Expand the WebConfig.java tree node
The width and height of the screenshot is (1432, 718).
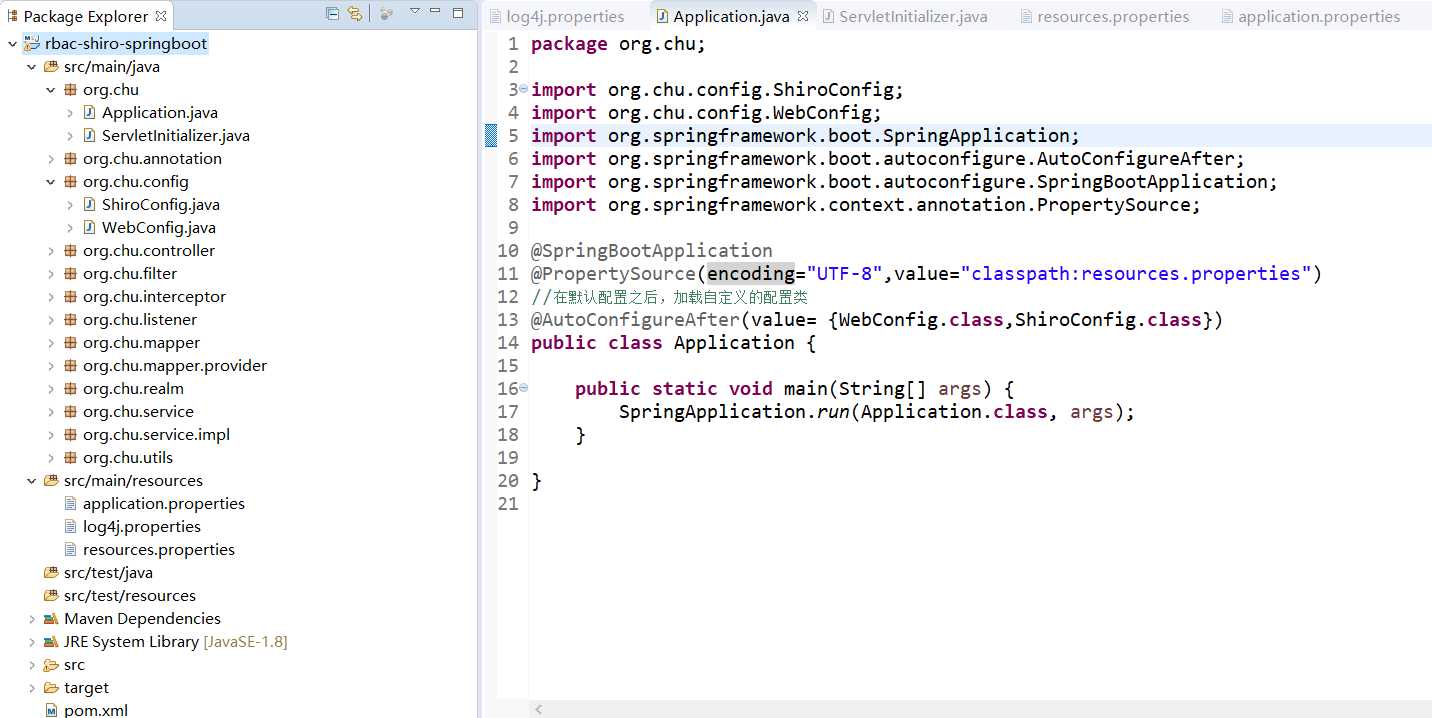point(70,228)
